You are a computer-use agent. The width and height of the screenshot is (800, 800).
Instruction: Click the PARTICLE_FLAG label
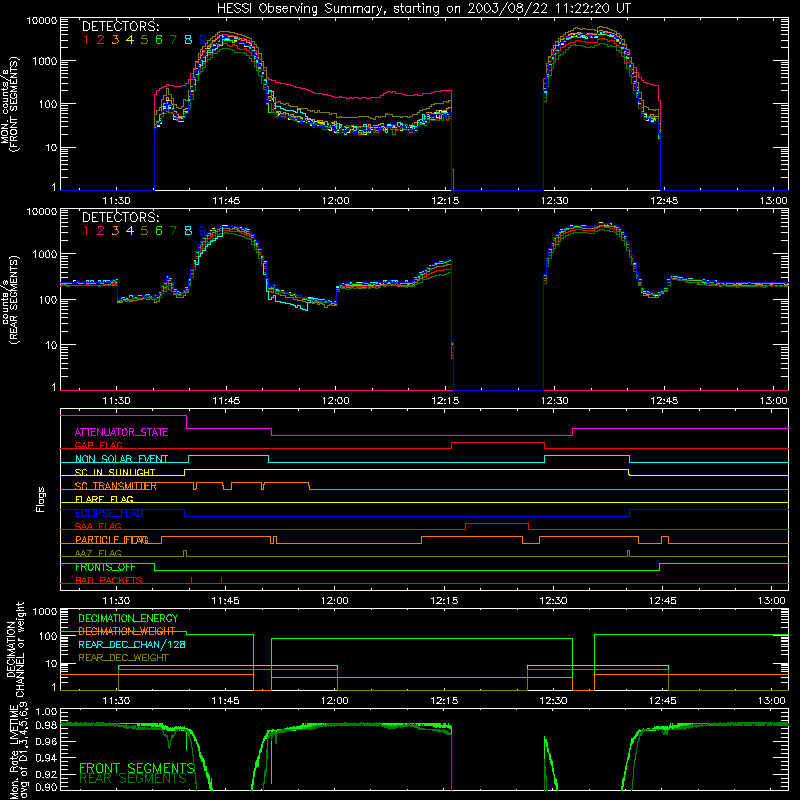point(112,540)
